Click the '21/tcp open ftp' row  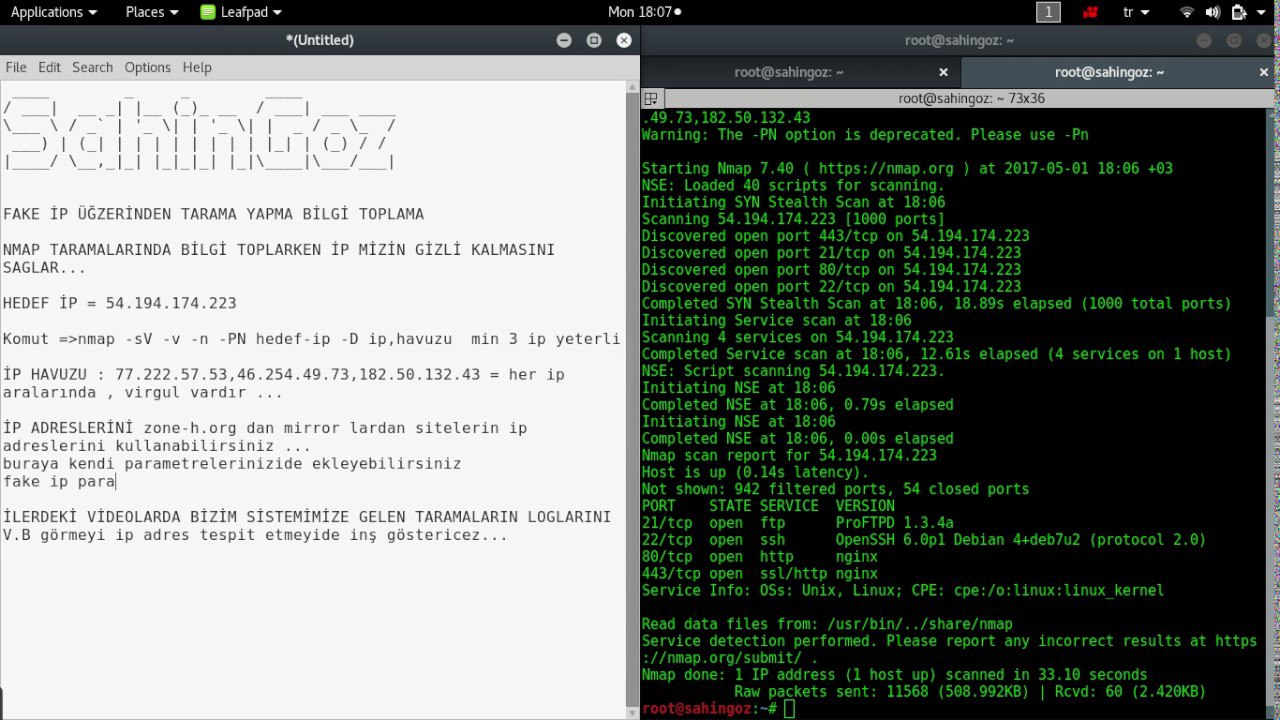tap(797, 523)
